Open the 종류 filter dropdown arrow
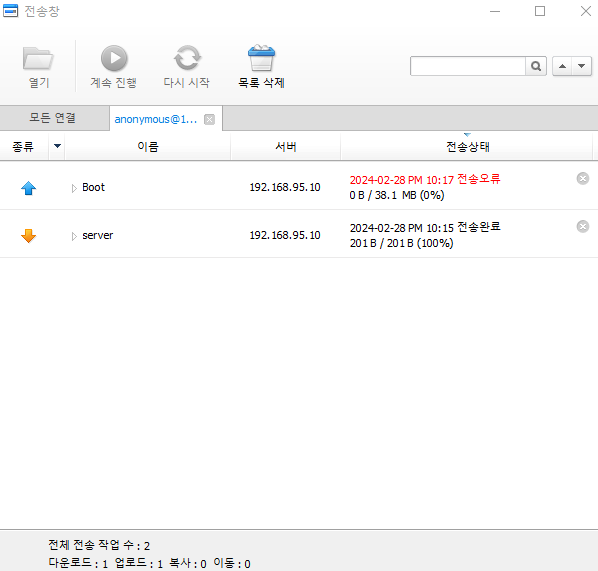The width and height of the screenshot is (598, 571). point(57,146)
